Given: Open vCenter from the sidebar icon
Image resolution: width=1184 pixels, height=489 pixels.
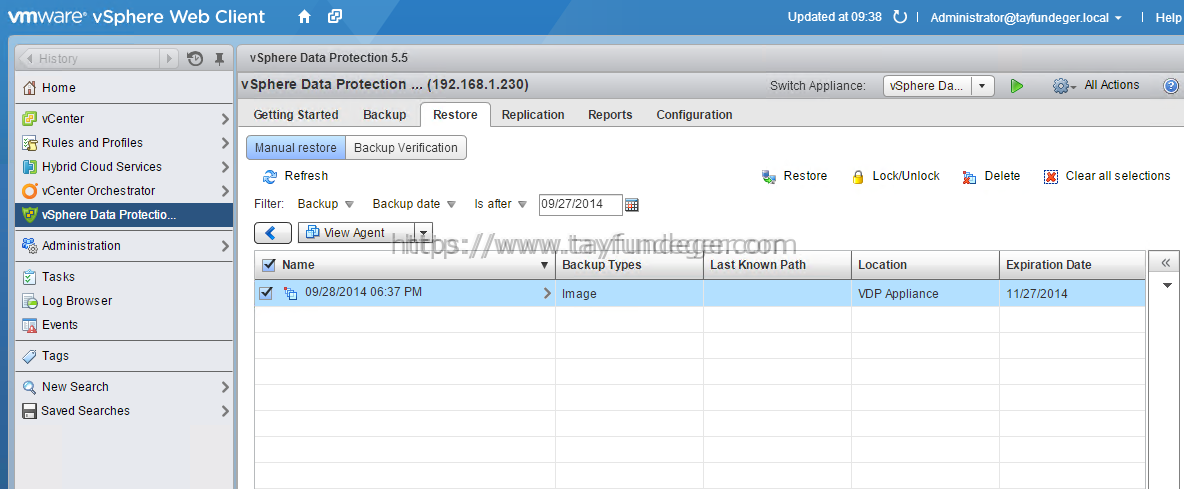Looking at the screenshot, I should 29,118.
